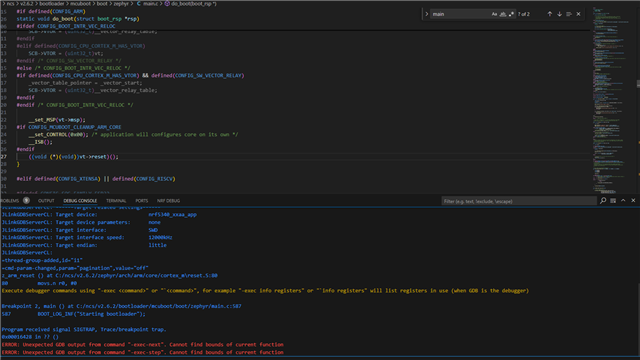Close the find widget
Screen dimensions: 640x360
coord(578,14)
